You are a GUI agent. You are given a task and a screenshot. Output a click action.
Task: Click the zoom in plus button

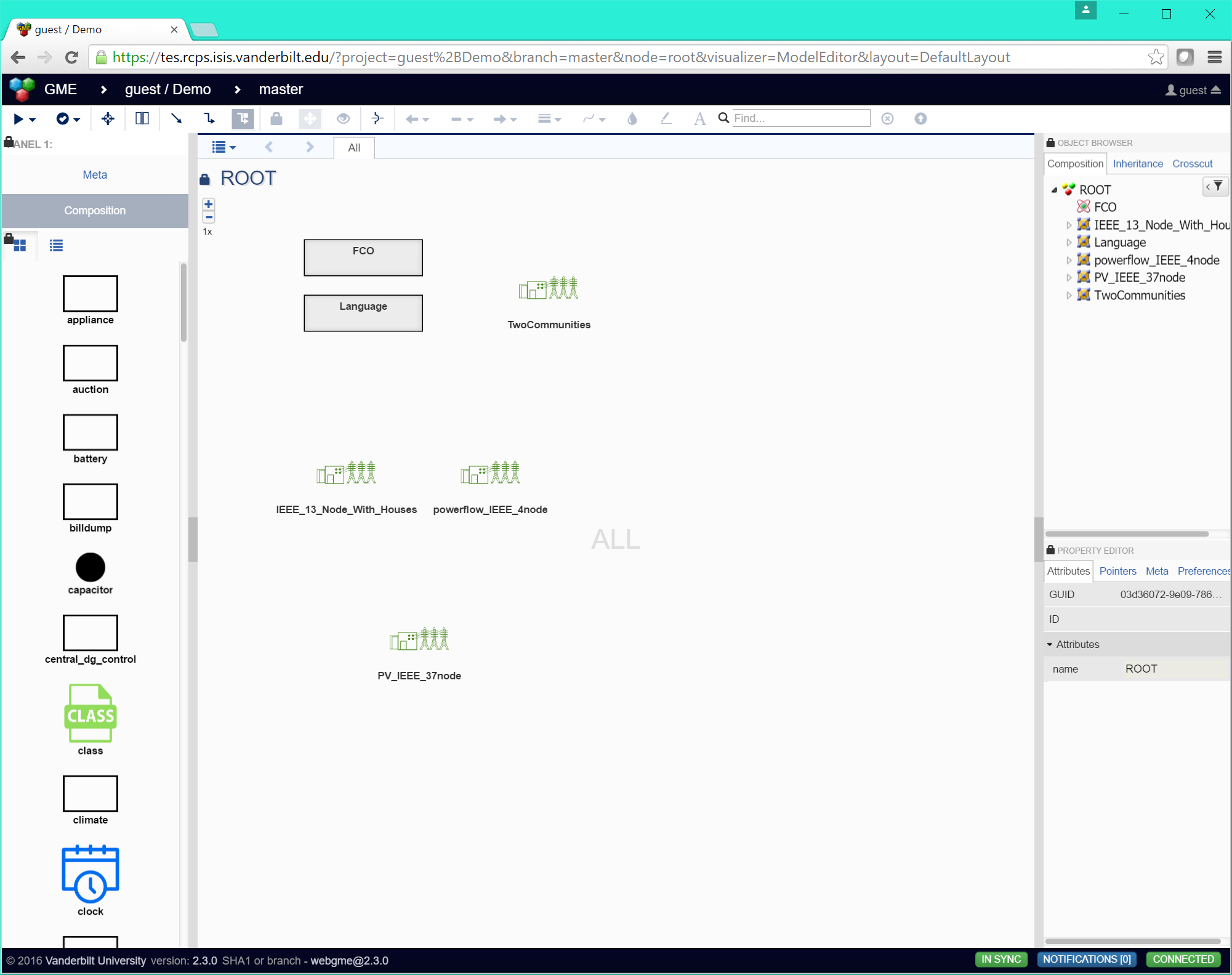[209, 204]
